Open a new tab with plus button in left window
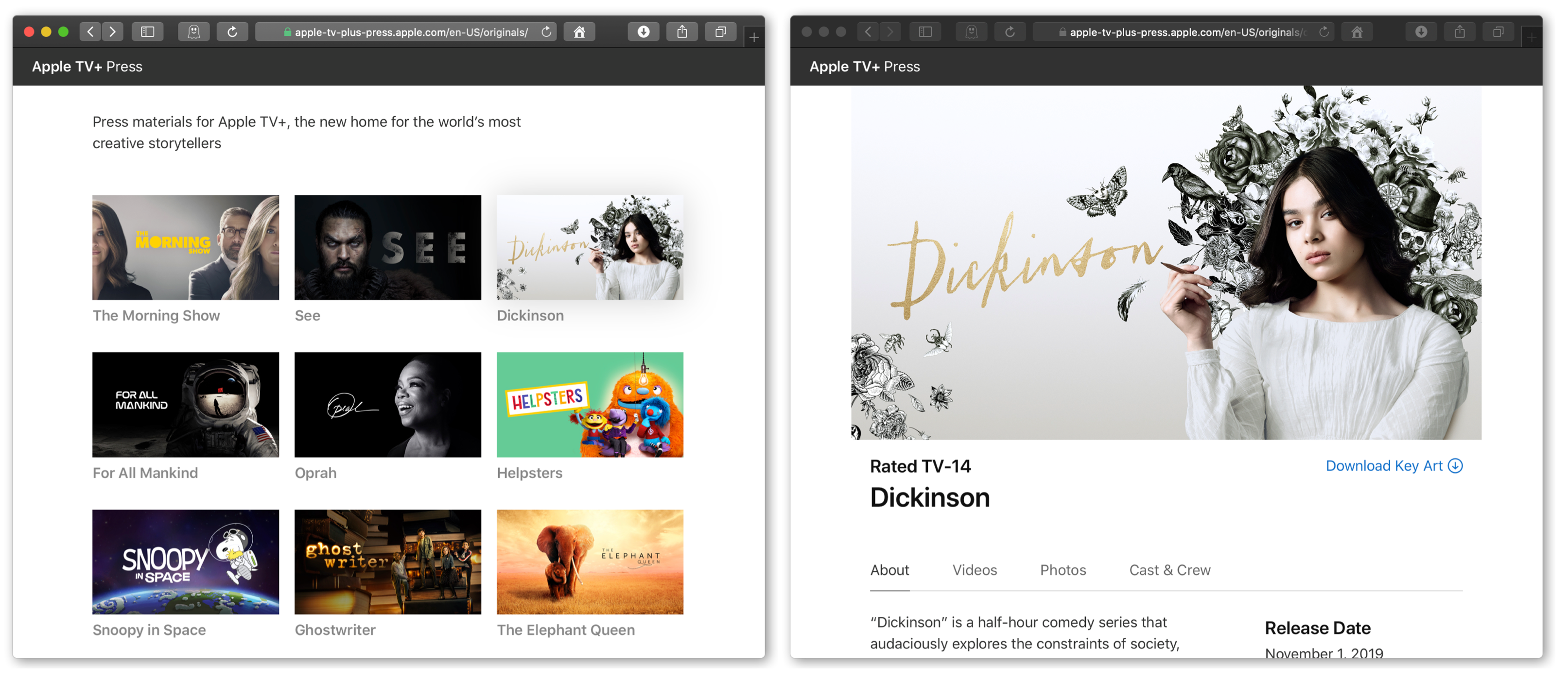This screenshot has height=683, width=1568. [x=753, y=38]
